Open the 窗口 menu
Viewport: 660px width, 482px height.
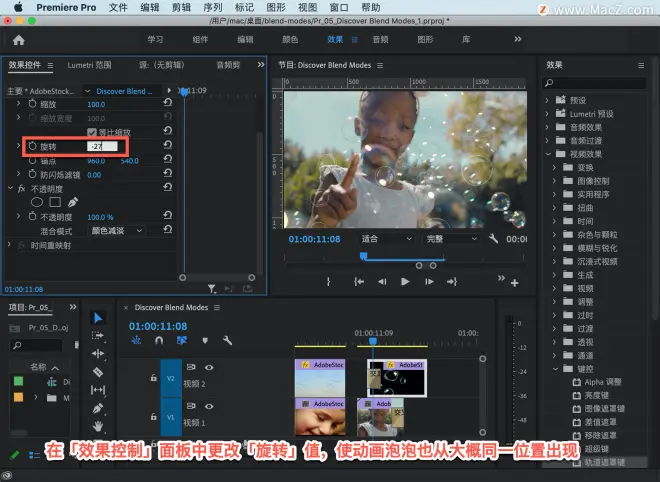(339, 7)
